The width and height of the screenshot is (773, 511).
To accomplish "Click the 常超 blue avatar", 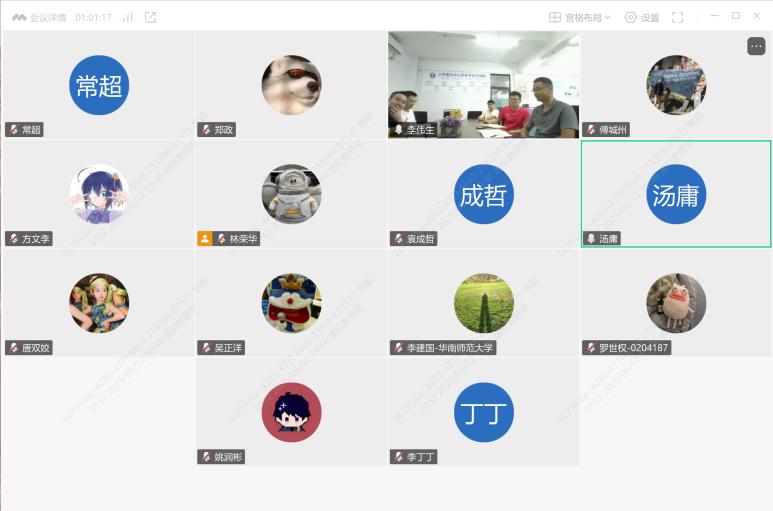I will [x=99, y=85].
